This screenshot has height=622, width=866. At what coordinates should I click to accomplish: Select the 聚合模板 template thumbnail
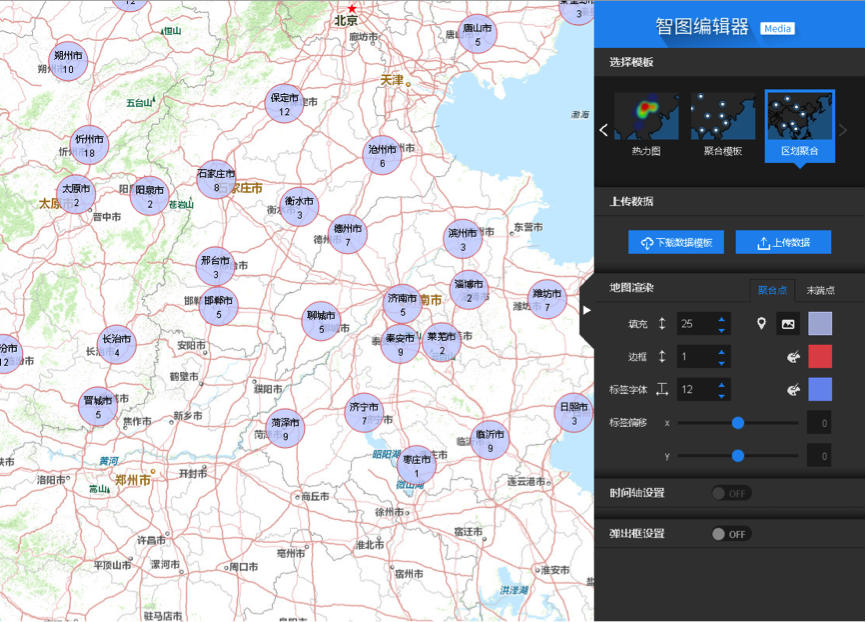tap(722, 125)
